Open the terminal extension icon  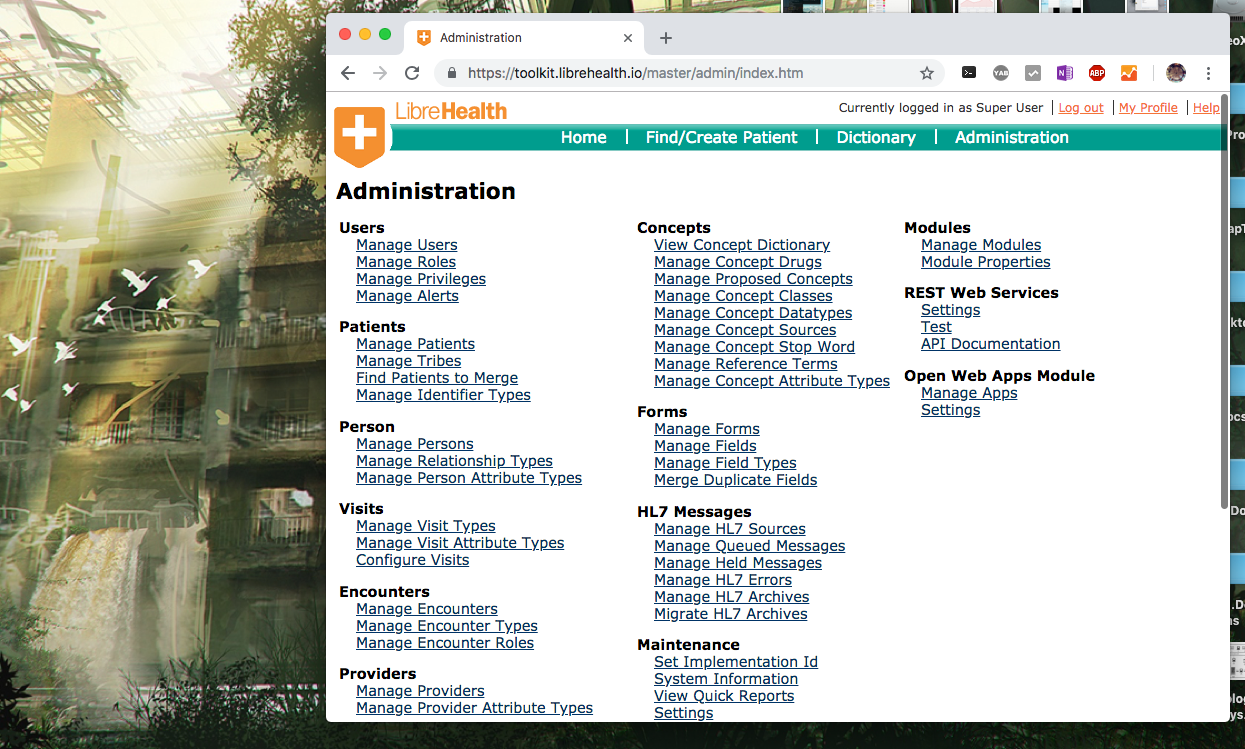[x=968, y=73]
